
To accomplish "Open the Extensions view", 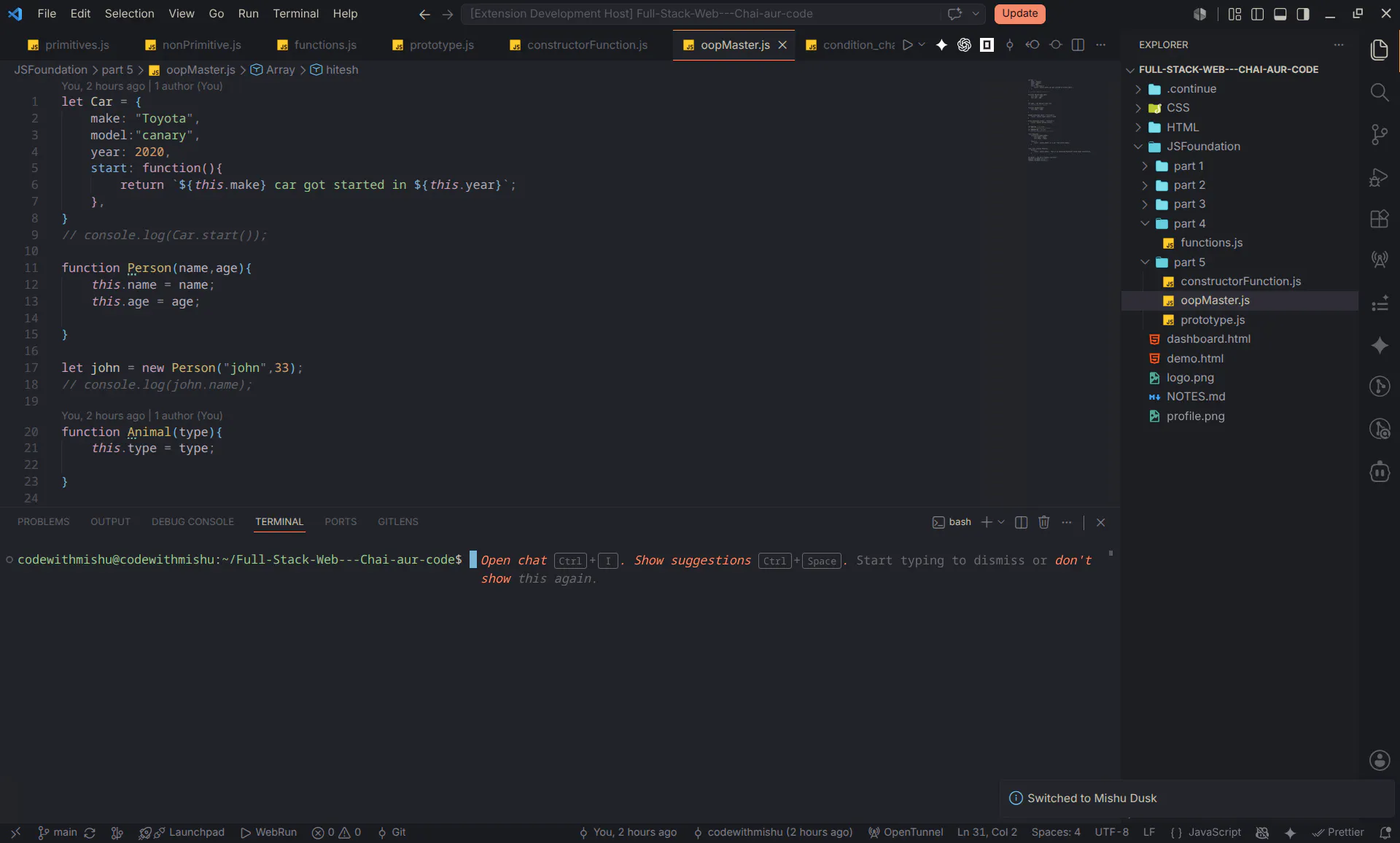I will click(1379, 219).
